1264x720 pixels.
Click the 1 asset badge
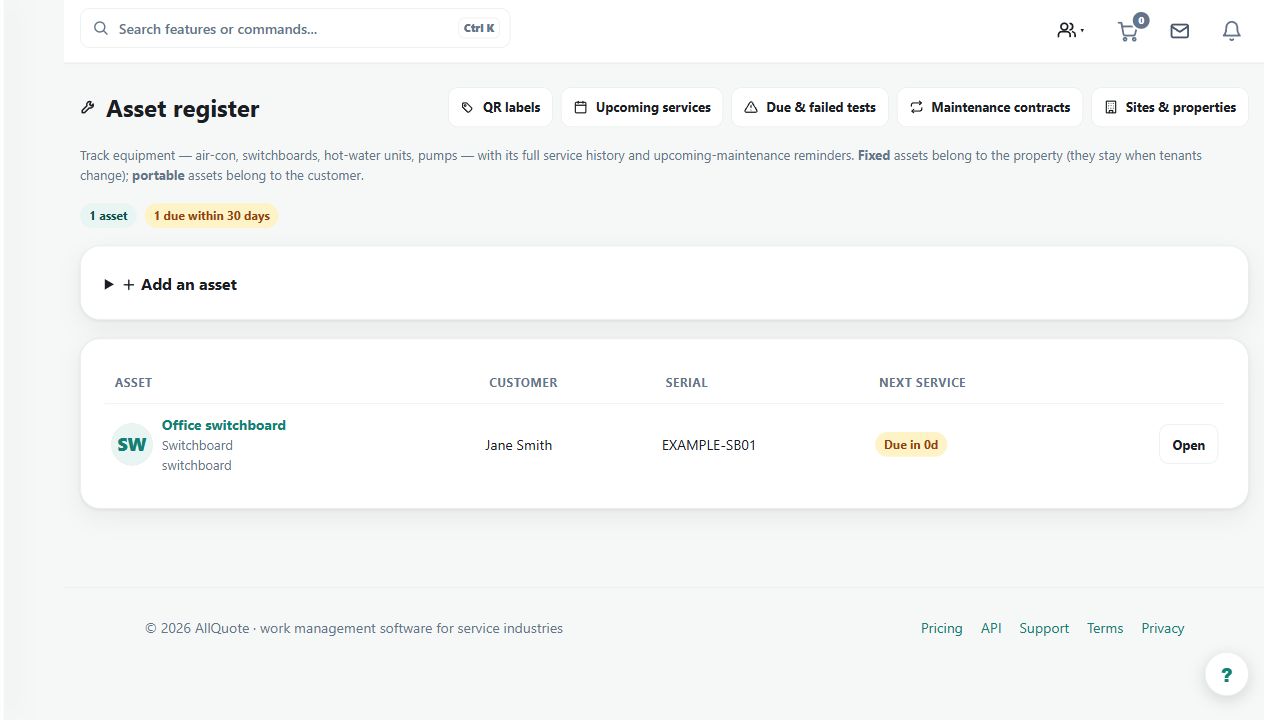108,216
